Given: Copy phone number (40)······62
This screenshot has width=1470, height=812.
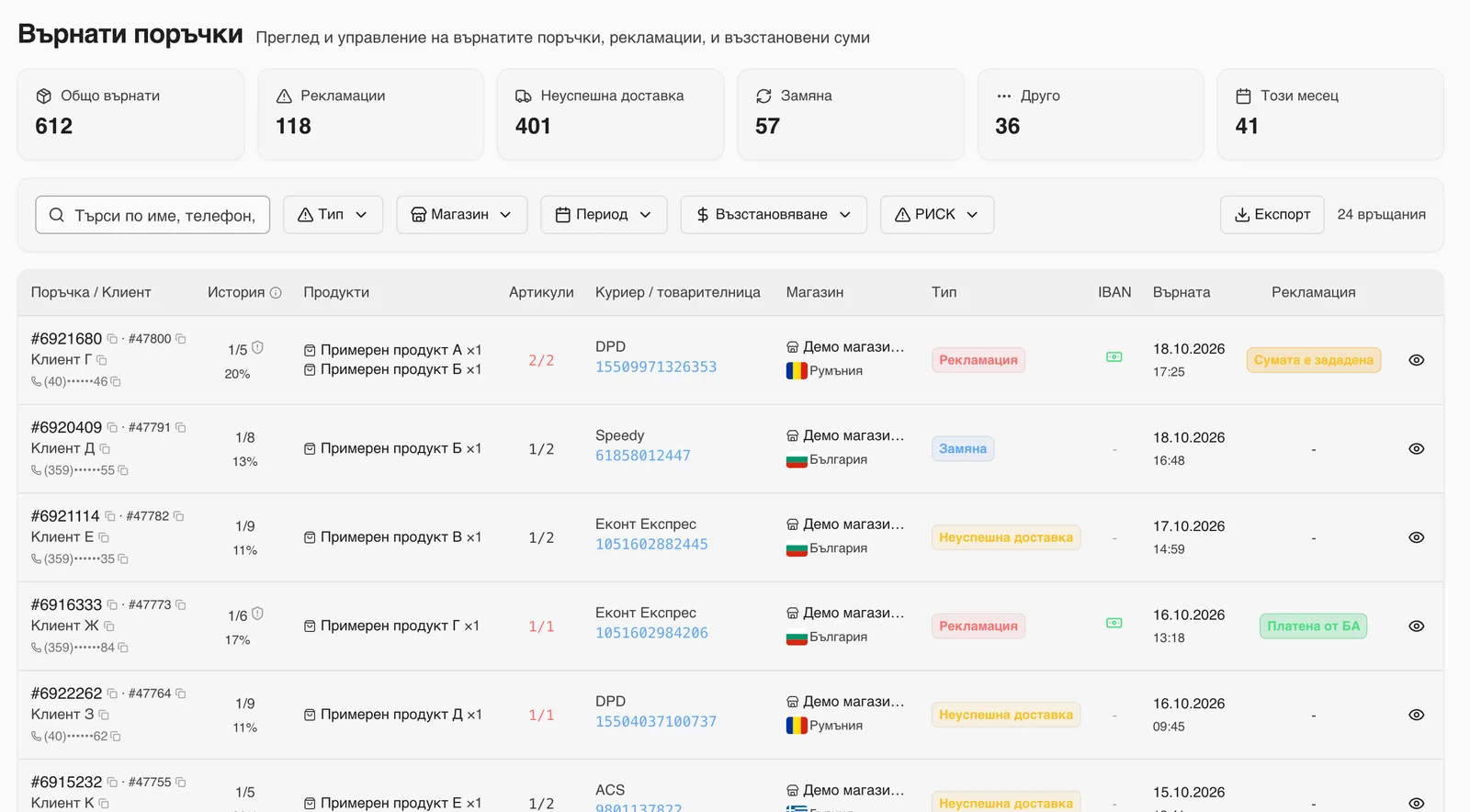Looking at the screenshot, I should pyautogui.click(x=116, y=737).
